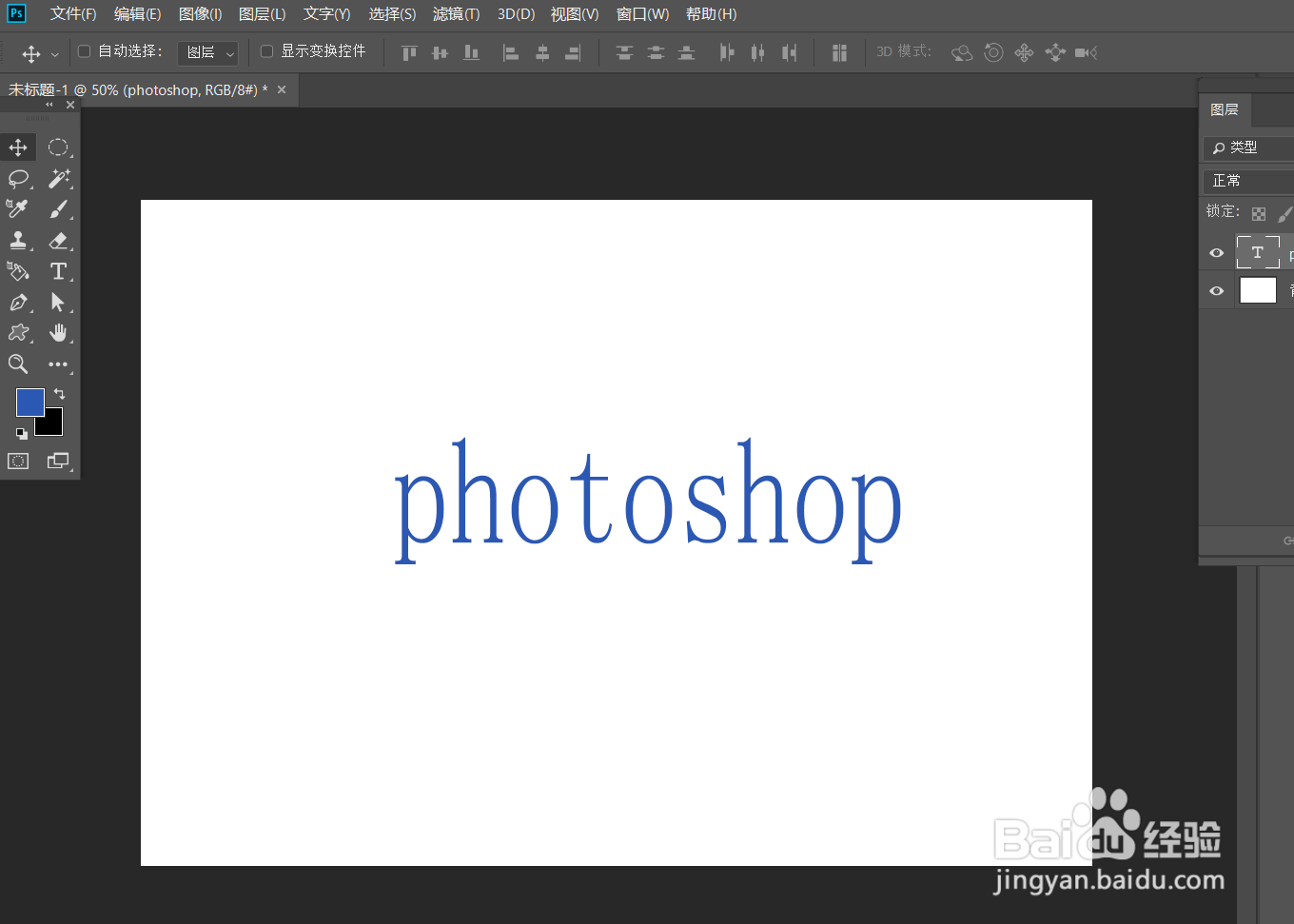Close the 未标题-1 document tab
This screenshot has width=1294, height=924.
click(282, 89)
